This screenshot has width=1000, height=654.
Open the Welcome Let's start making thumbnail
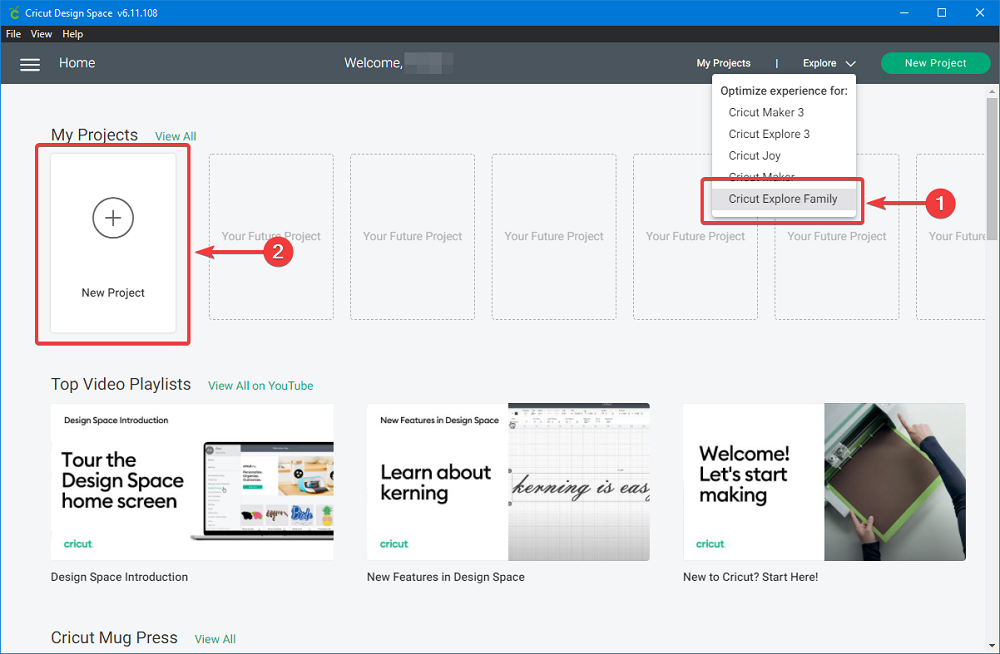[x=824, y=482]
